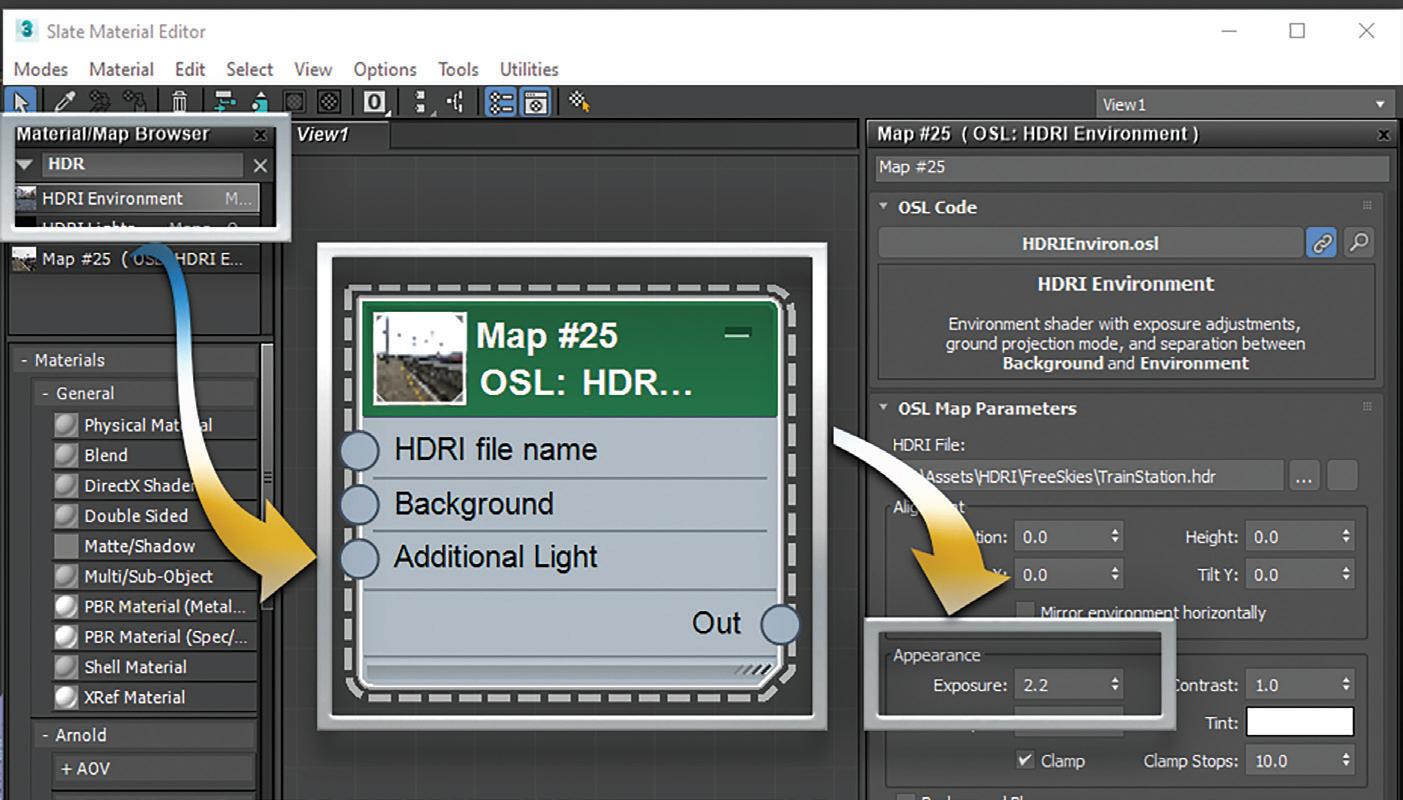Click the Lay Out Children icon
Screen dimensions: 1403x800
click(x=456, y=102)
